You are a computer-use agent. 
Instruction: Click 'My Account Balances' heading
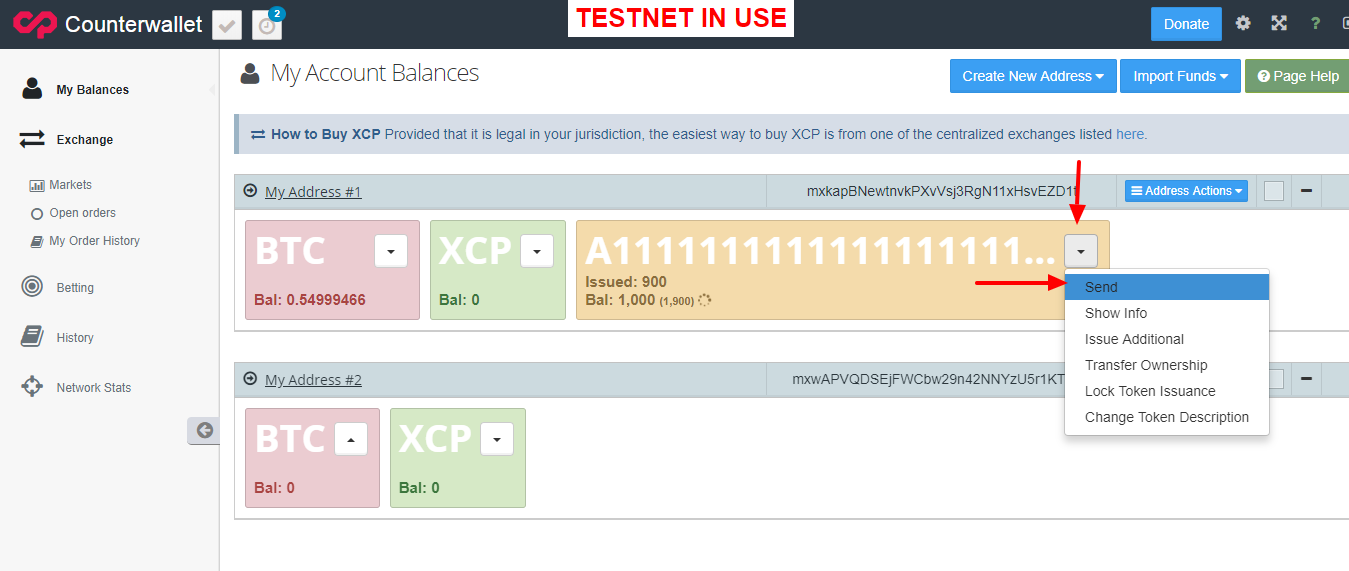click(x=375, y=73)
